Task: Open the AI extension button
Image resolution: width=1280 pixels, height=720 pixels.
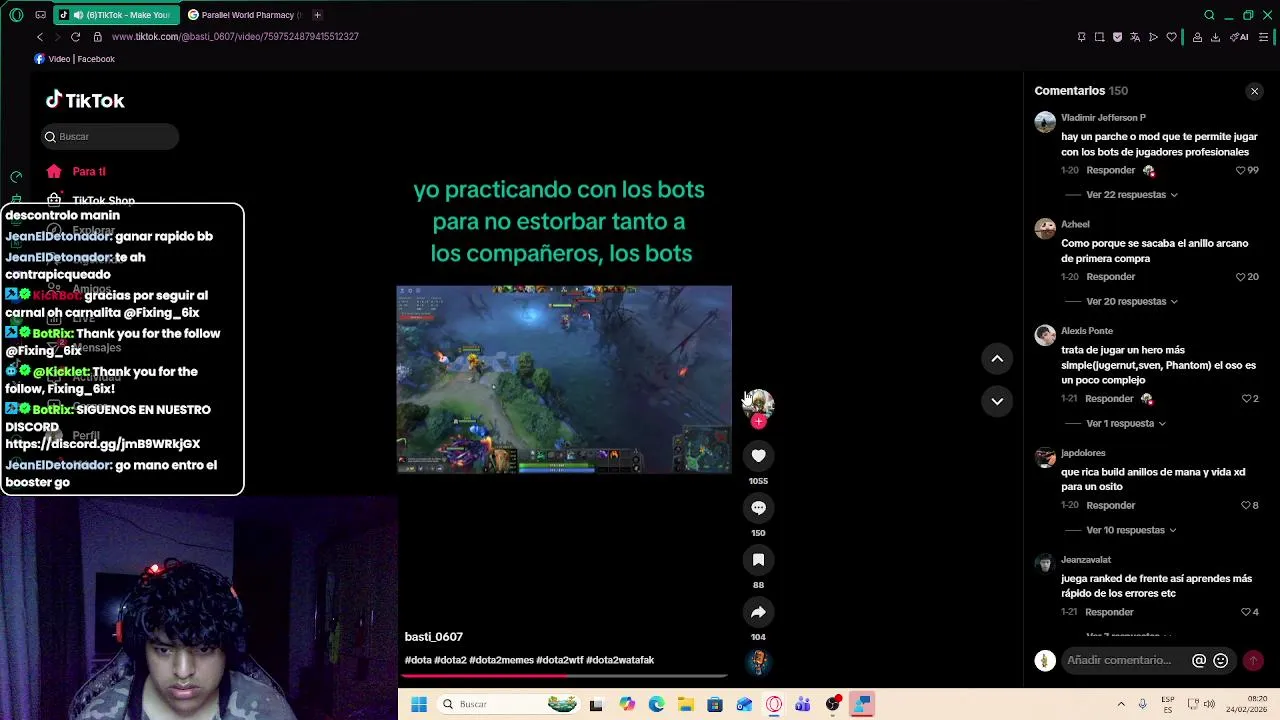Action: 1240,37
